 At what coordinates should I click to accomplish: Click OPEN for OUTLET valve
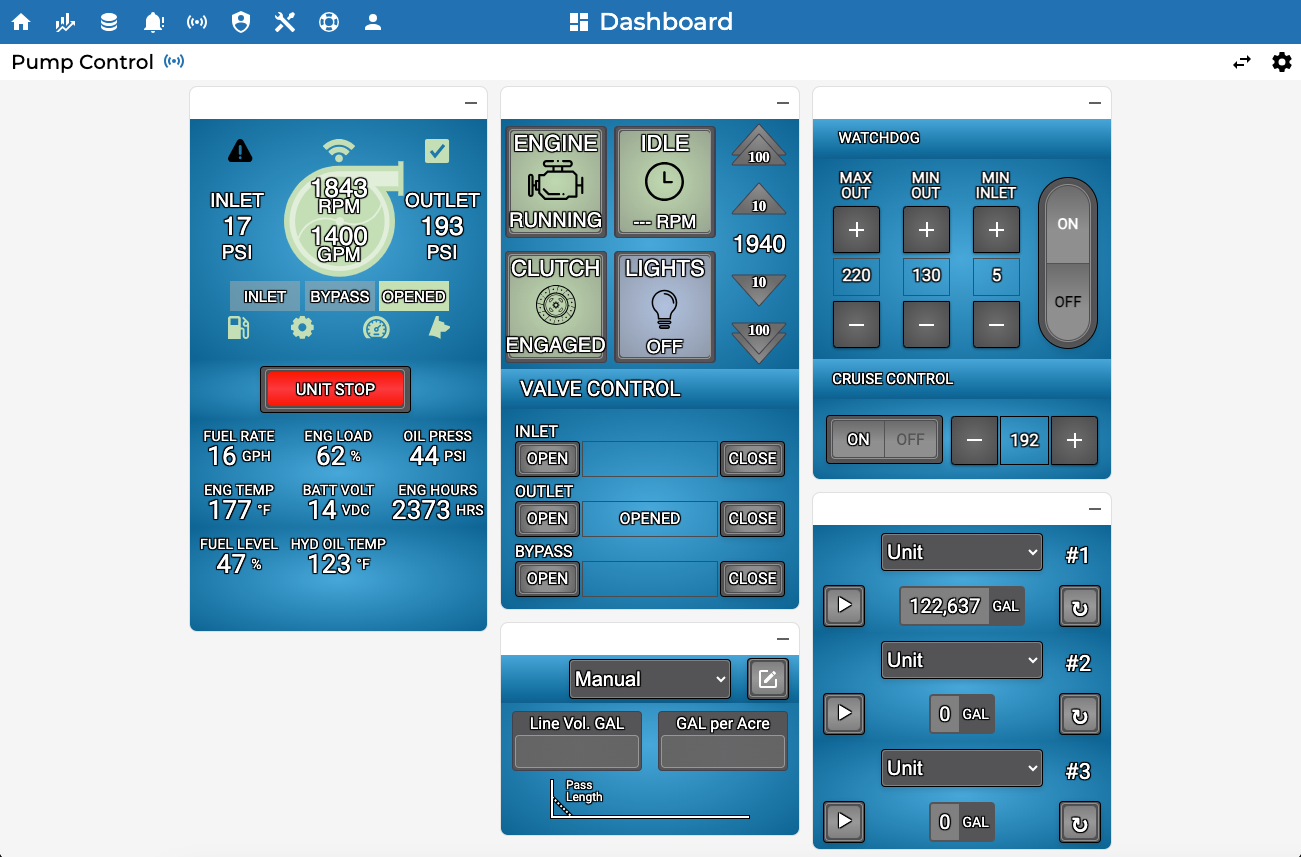tap(547, 519)
